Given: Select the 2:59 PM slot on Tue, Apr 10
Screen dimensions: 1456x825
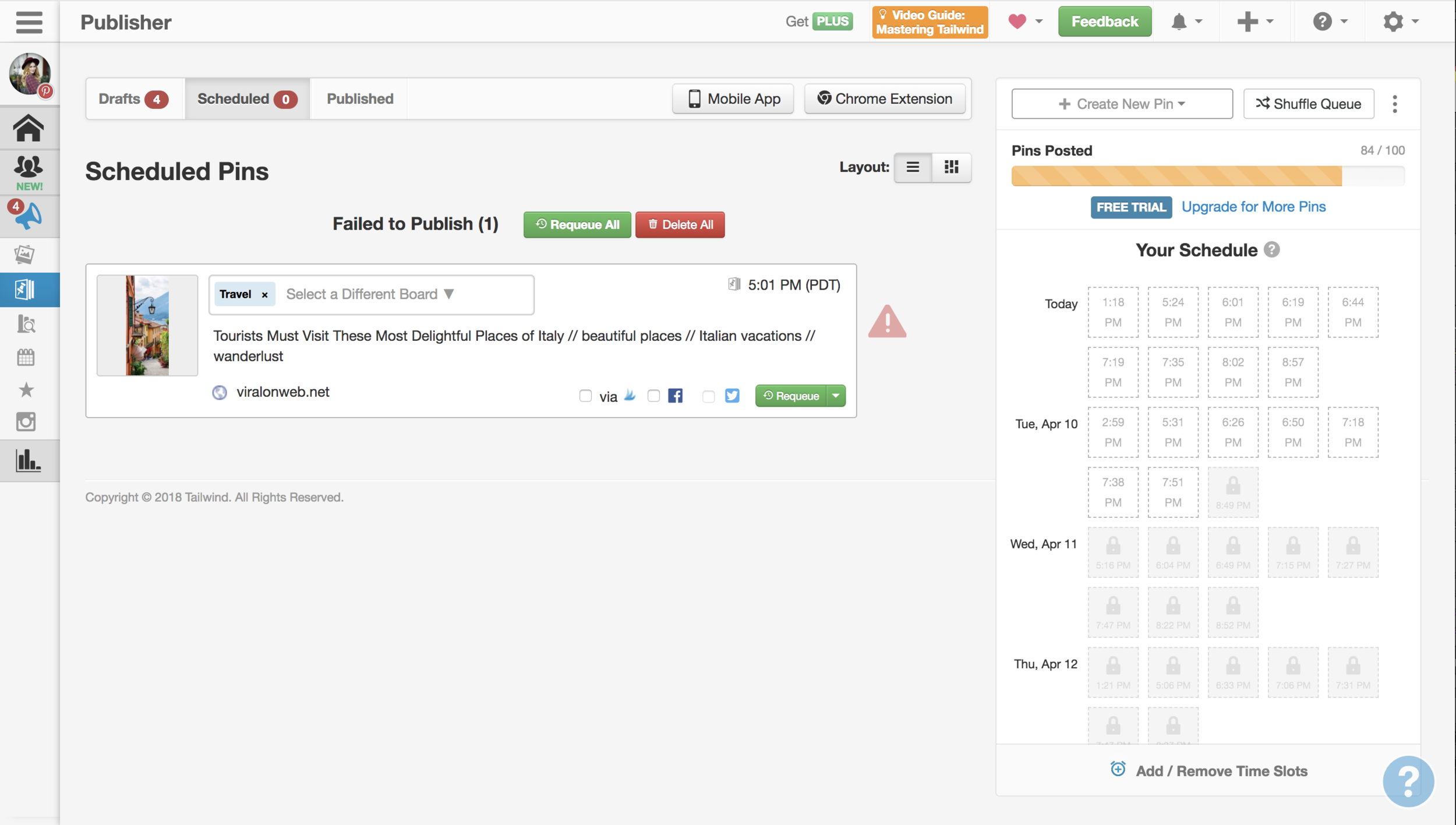Looking at the screenshot, I should (x=1113, y=432).
